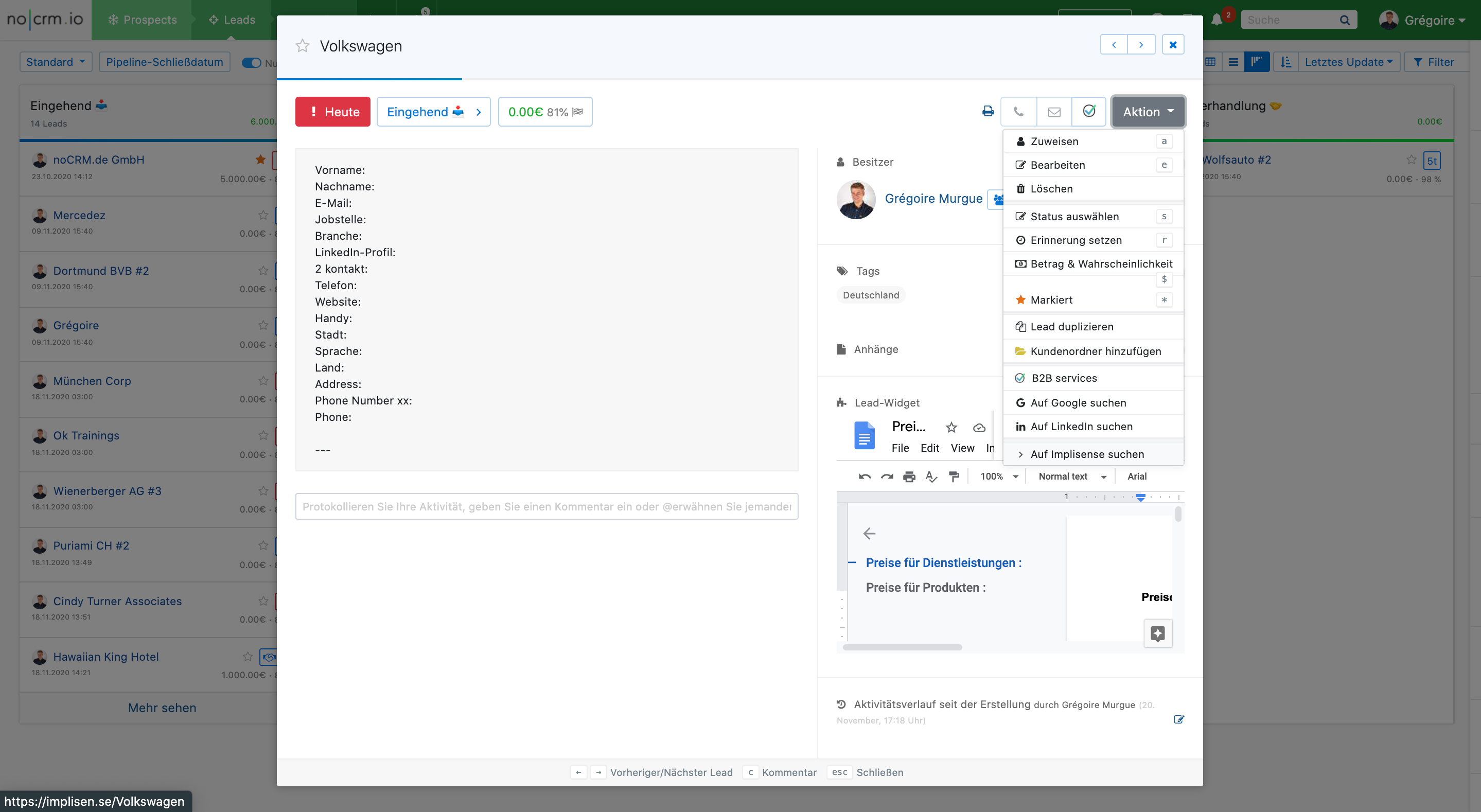The width and height of the screenshot is (1481, 812).
Task: Select Erinnerung setzen menu entry
Action: tap(1093, 240)
